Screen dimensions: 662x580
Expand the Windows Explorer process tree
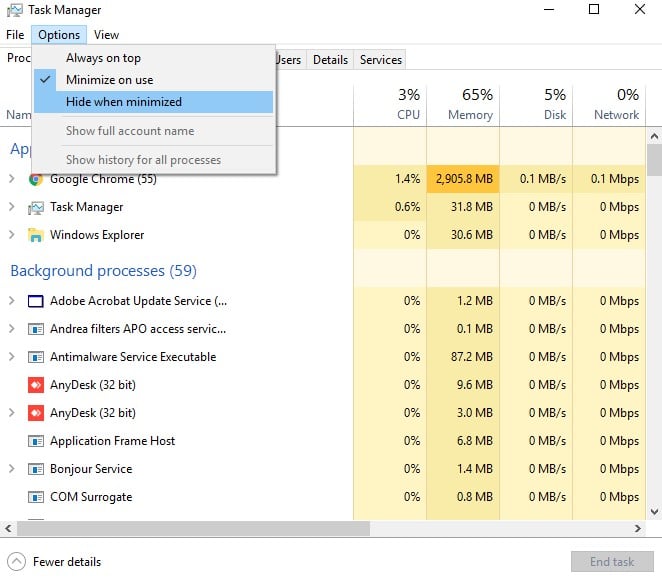click(x=12, y=235)
